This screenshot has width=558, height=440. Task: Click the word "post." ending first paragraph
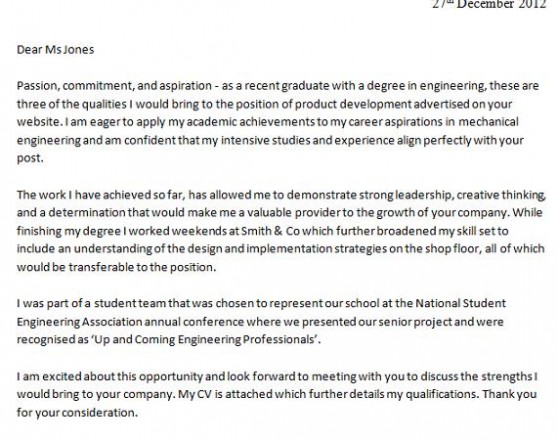coord(30,158)
